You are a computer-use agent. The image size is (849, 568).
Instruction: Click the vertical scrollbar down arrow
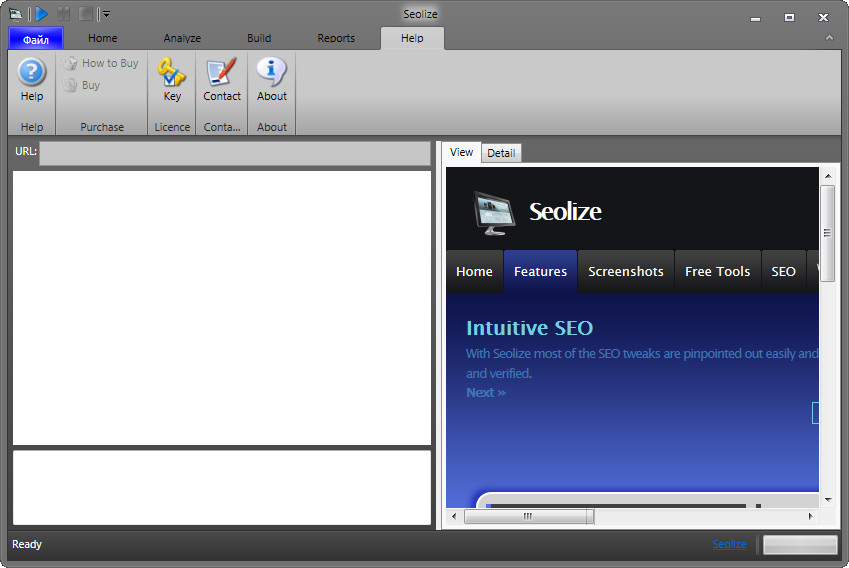pos(827,500)
